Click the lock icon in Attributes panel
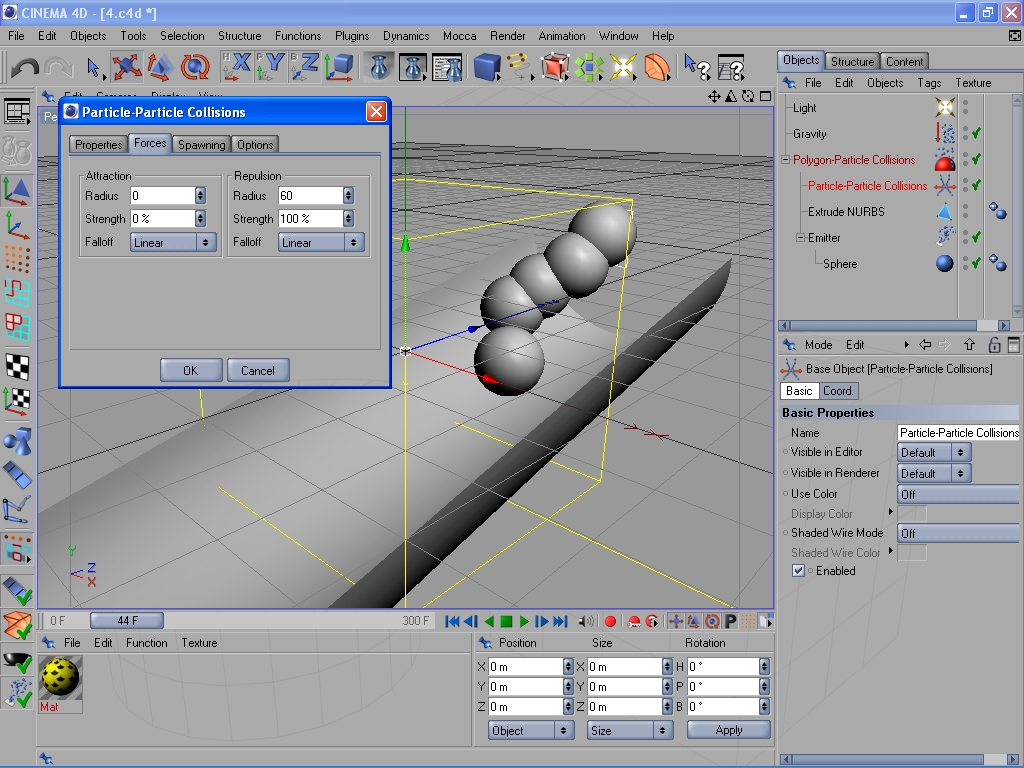The width and height of the screenshot is (1024, 768). (994, 345)
